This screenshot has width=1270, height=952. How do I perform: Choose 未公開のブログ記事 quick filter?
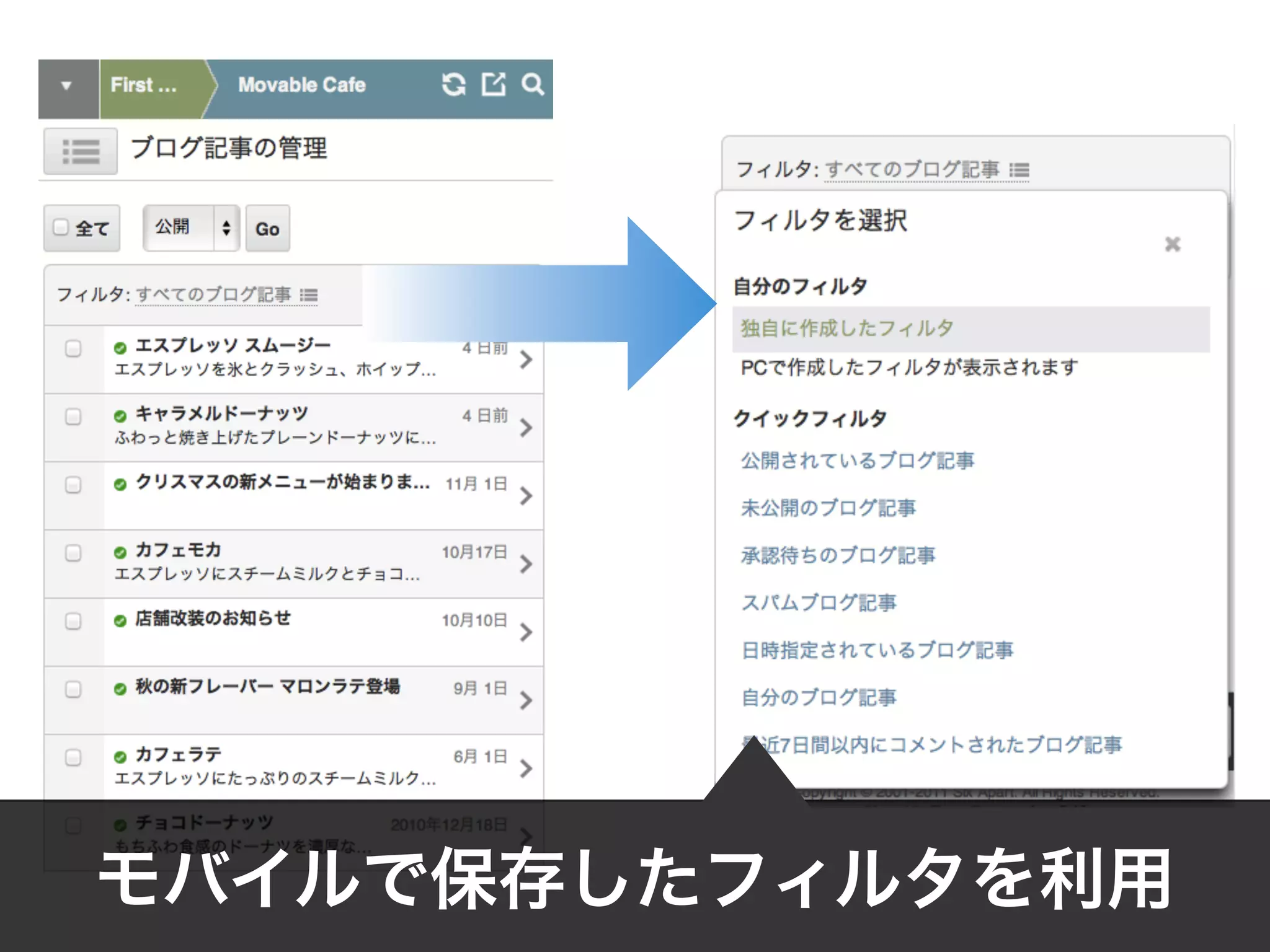pyautogui.click(x=828, y=508)
